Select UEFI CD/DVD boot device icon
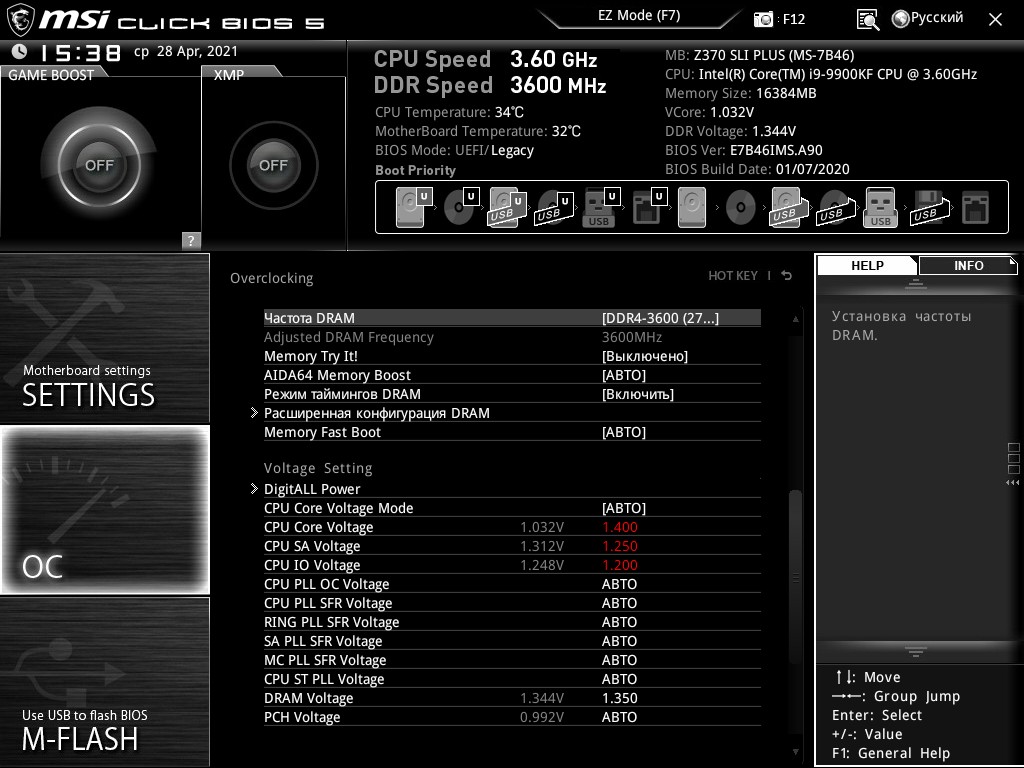 click(x=461, y=207)
